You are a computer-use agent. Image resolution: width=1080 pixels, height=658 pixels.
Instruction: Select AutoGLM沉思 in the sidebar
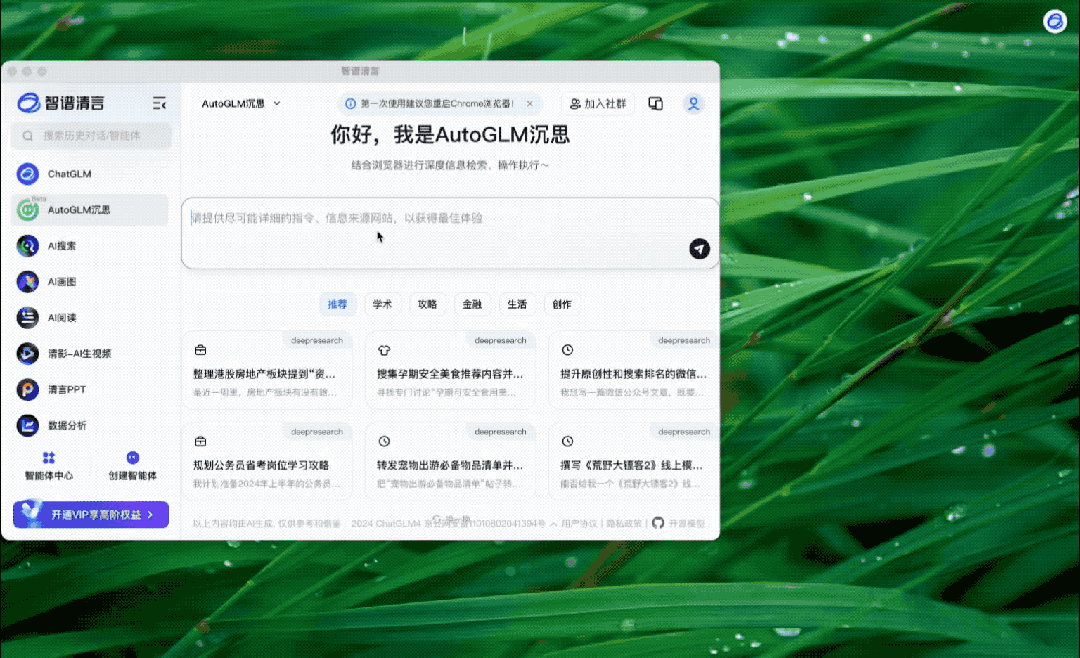(x=90, y=209)
